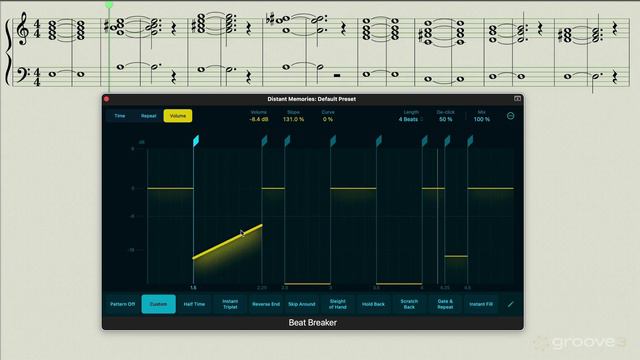Open the Length 4 Beats dropdown

click(411, 119)
